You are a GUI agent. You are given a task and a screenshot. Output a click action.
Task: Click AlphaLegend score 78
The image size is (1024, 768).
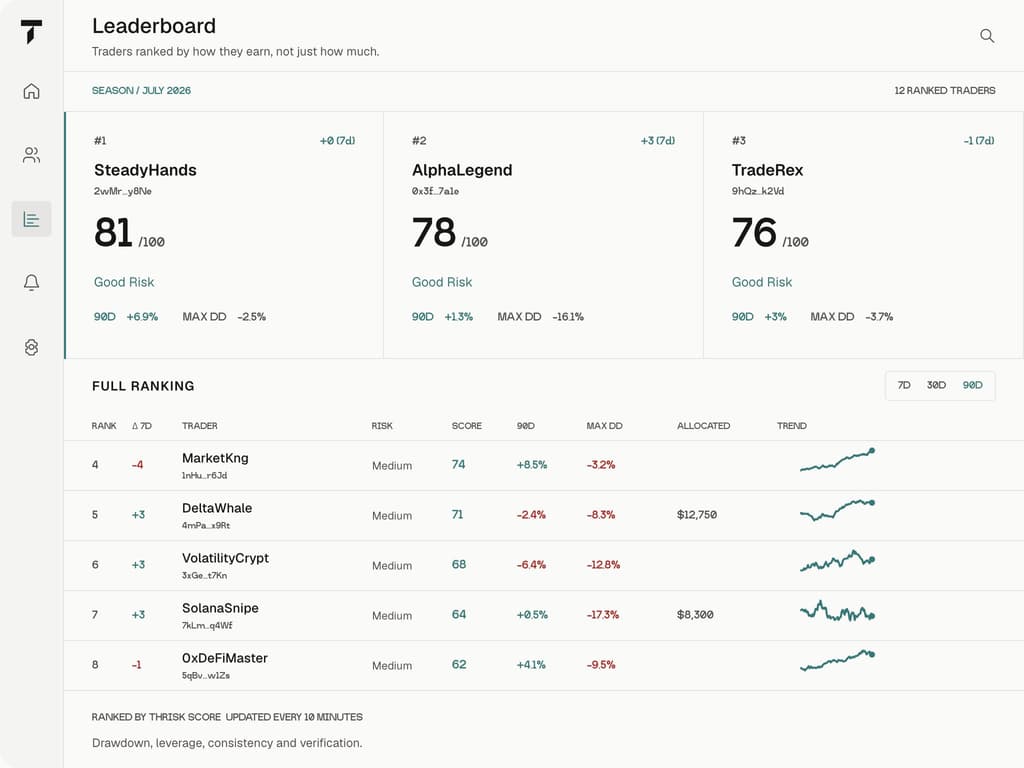434,233
